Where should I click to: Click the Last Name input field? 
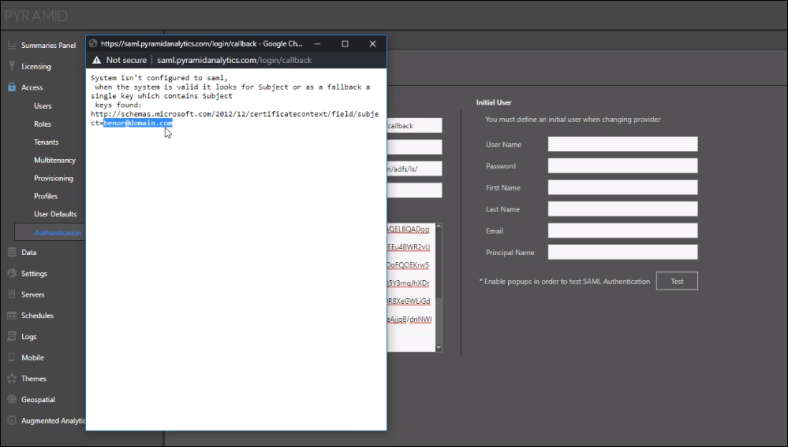point(623,209)
